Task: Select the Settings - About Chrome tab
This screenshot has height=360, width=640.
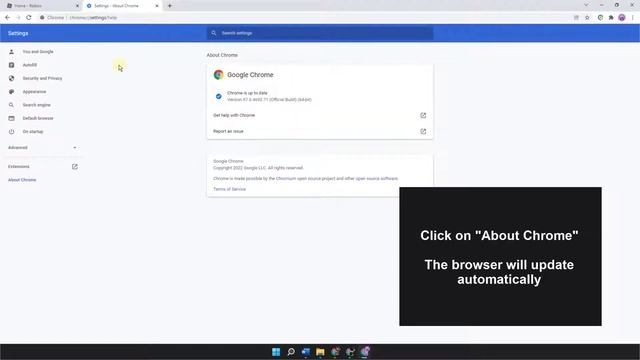Action: [122, 6]
